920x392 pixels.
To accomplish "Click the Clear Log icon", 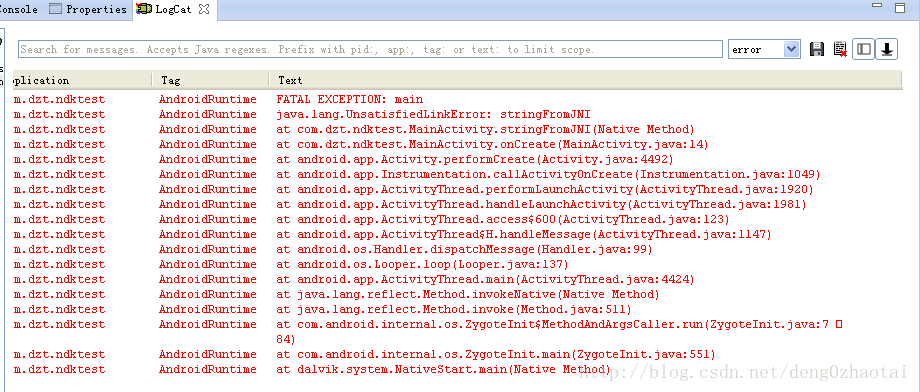I will tap(840, 49).
